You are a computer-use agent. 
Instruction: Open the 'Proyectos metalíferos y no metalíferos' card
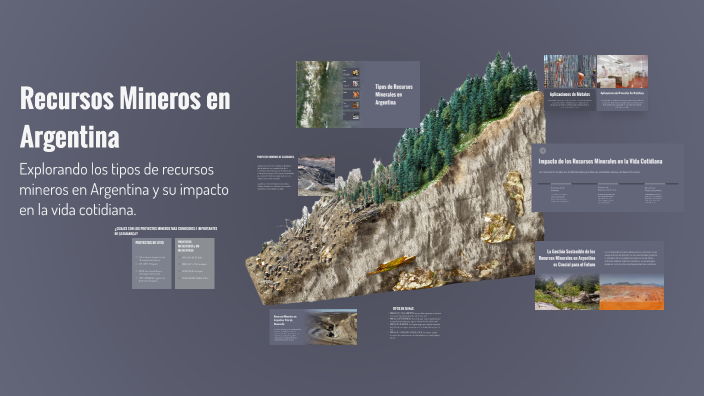194,264
